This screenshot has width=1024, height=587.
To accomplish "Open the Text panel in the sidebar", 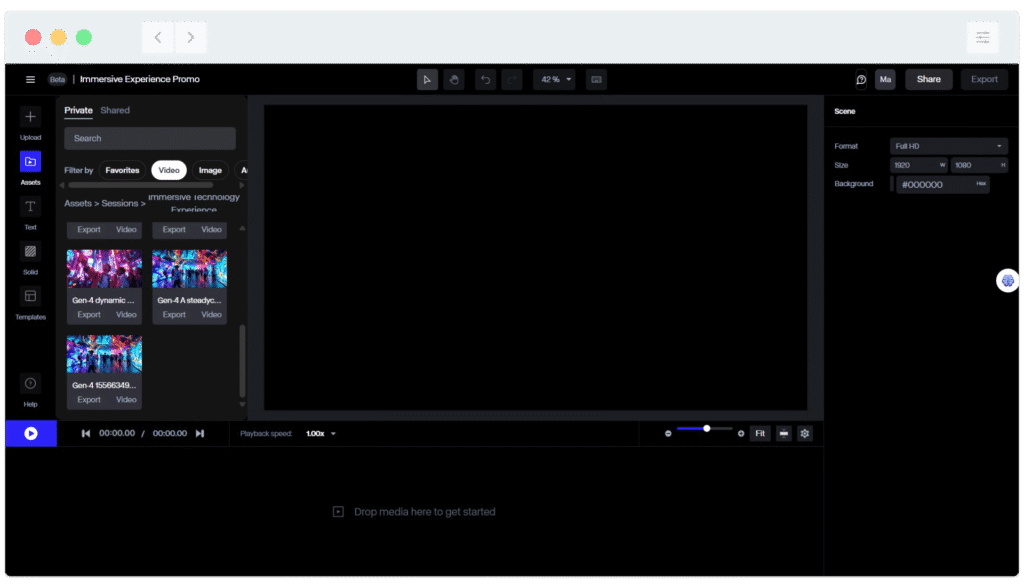I will (30, 213).
